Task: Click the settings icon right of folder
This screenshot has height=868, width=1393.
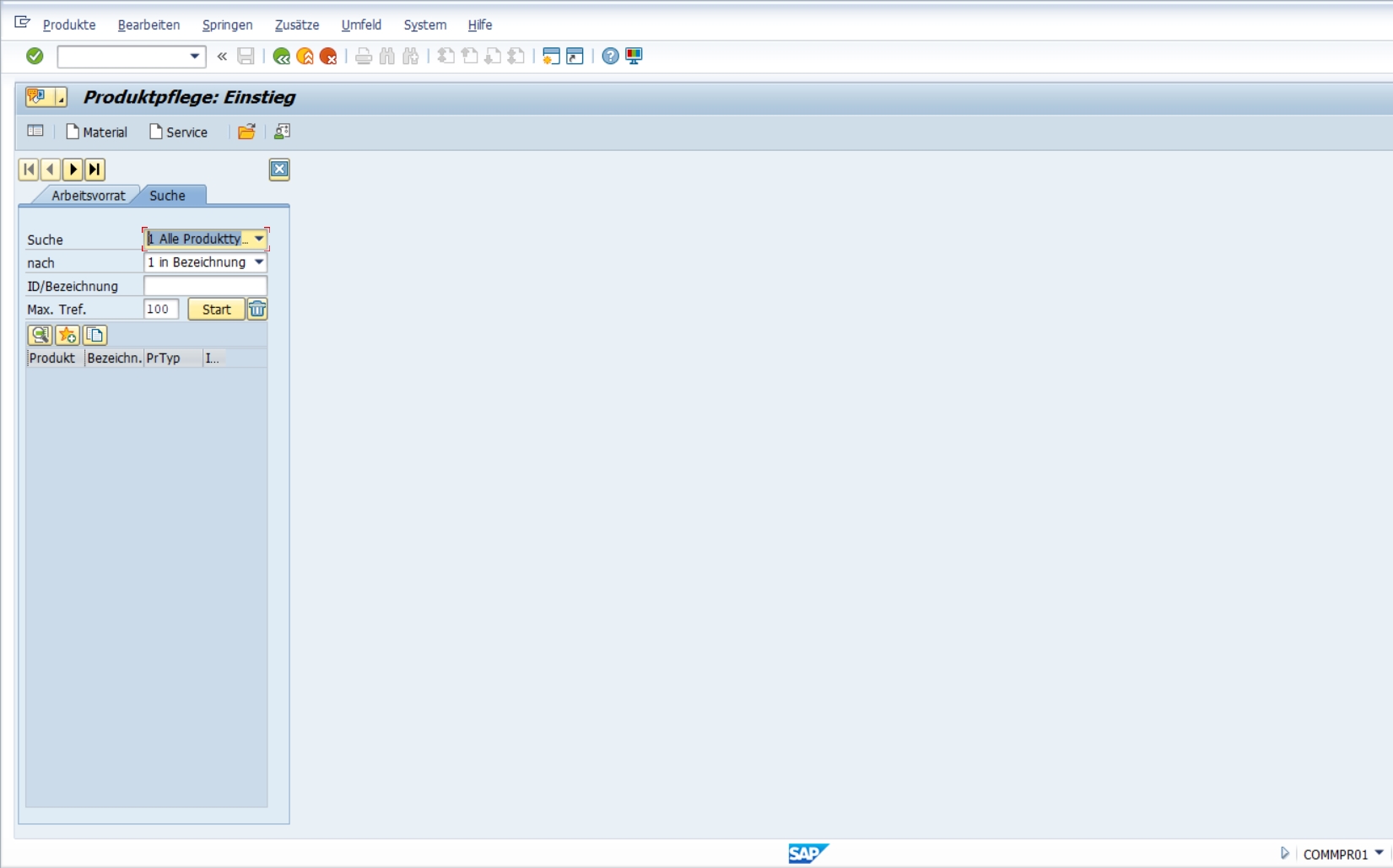Action: click(x=282, y=132)
